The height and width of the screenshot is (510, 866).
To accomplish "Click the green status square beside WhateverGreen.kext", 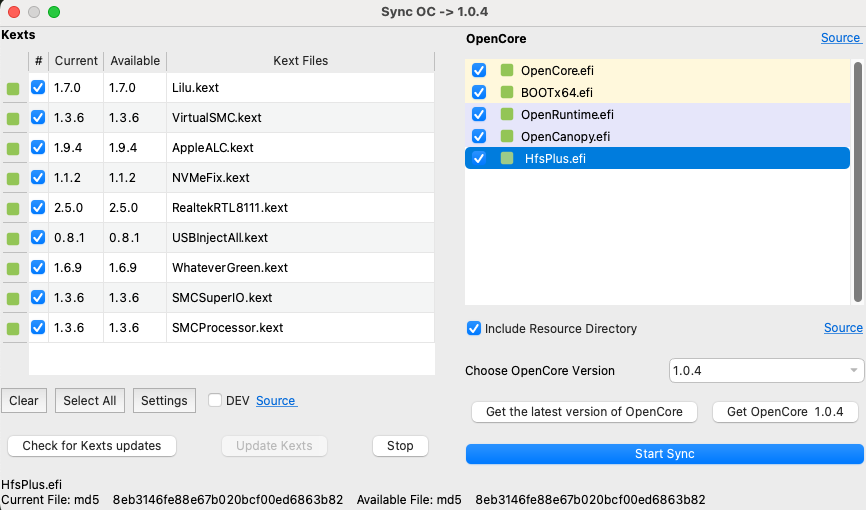I will [13, 269].
